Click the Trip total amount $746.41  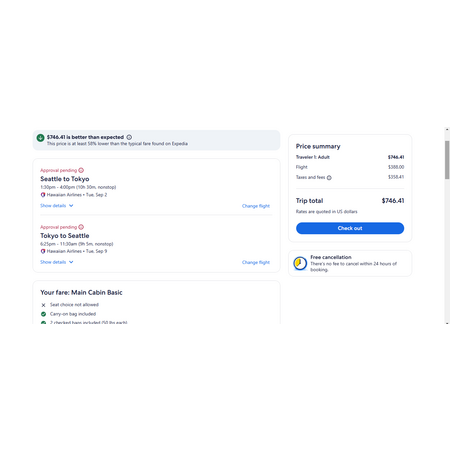click(393, 201)
